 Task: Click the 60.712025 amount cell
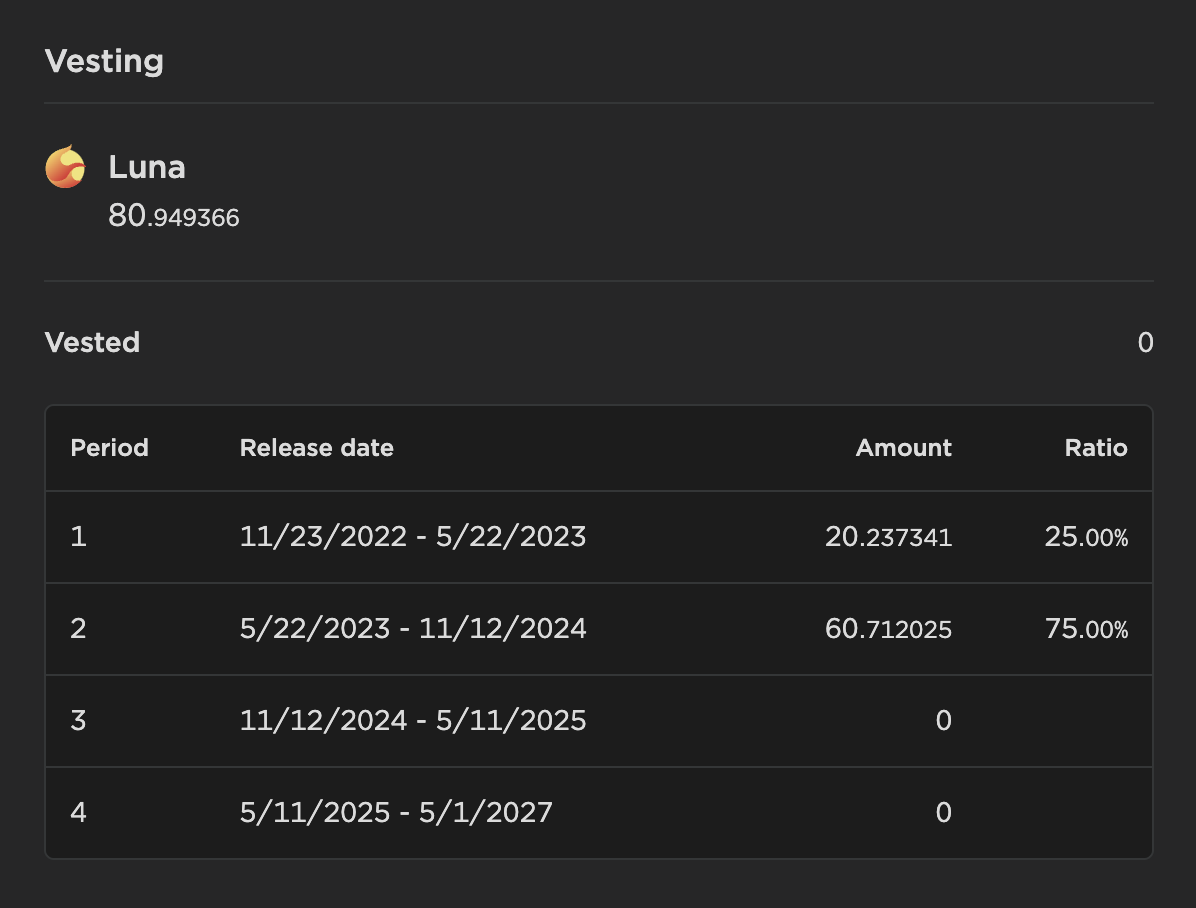(x=888, y=630)
